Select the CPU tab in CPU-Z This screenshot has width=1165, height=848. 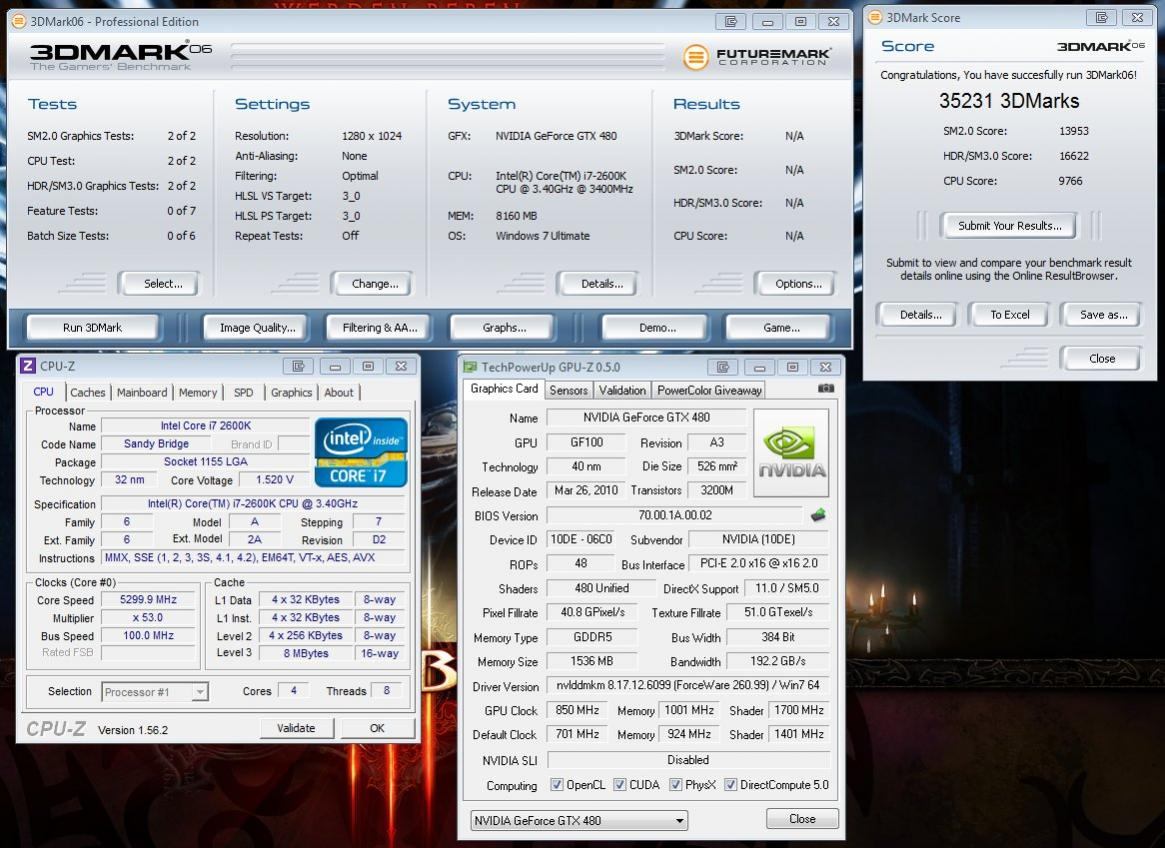[x=43, y=392]
